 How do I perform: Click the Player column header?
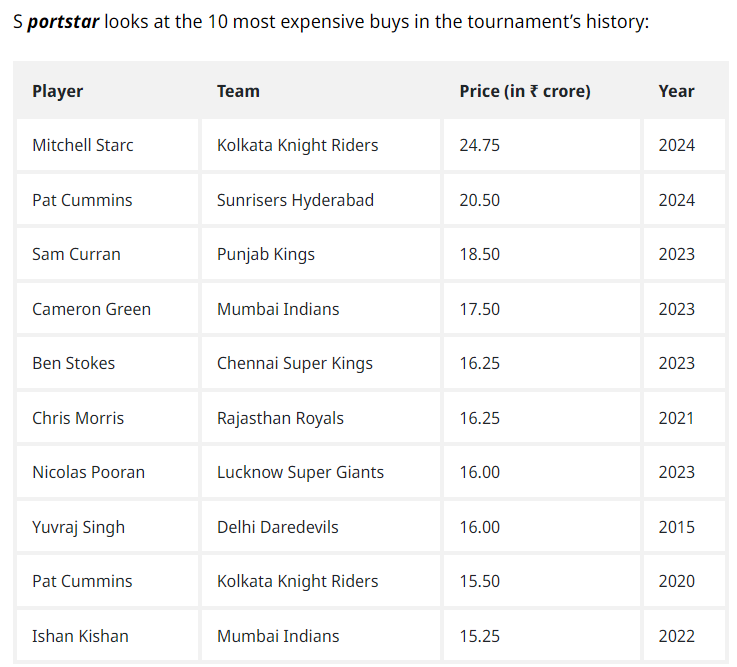(x=58, y=91)
